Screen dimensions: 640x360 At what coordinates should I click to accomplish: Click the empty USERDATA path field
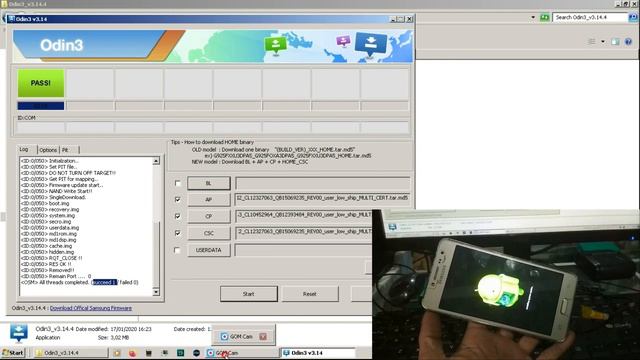(x=304, y=250)
